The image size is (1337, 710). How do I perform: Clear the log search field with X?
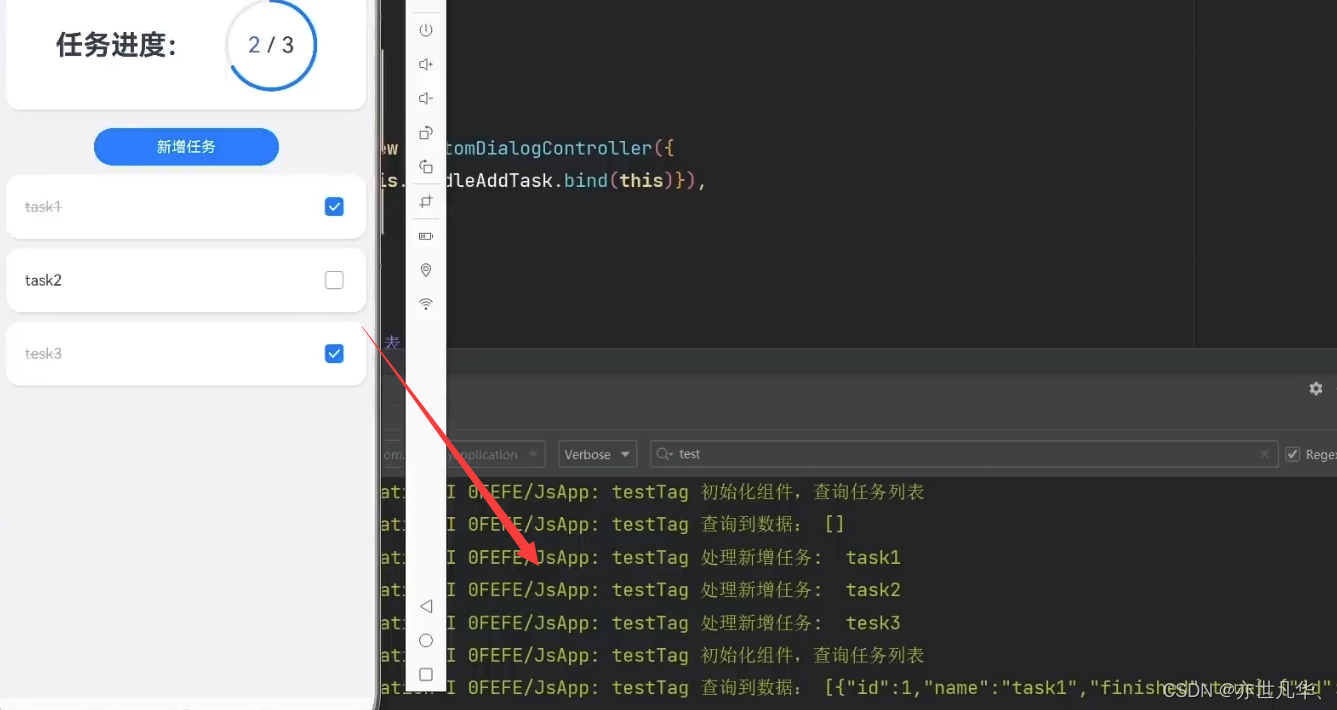[x=1265, y=454]
